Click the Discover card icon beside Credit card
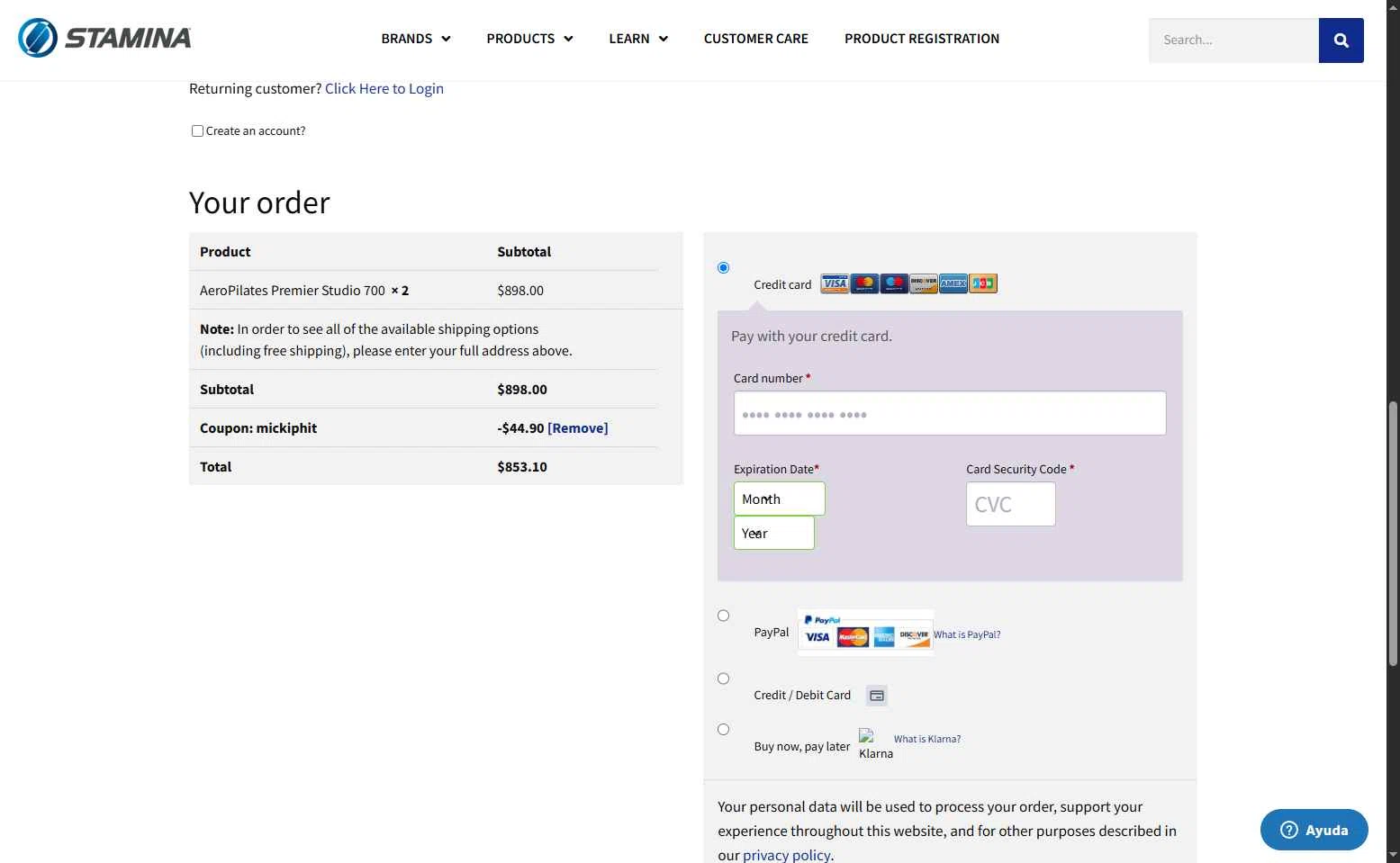 [x=923, y=284]
